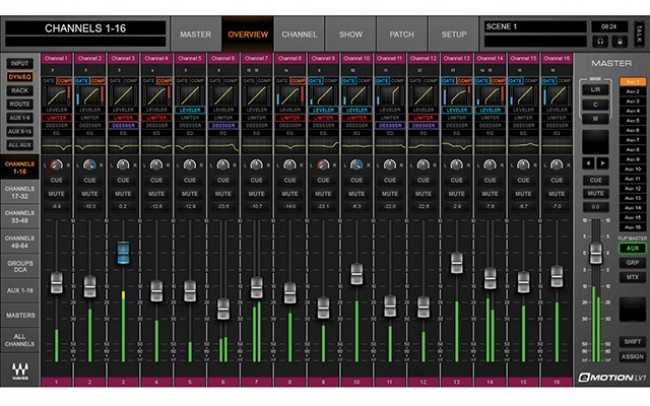Click the pan knob on Channel 2
The width and height of the screenshot is (650, 406).
click(x=89, y=164)
